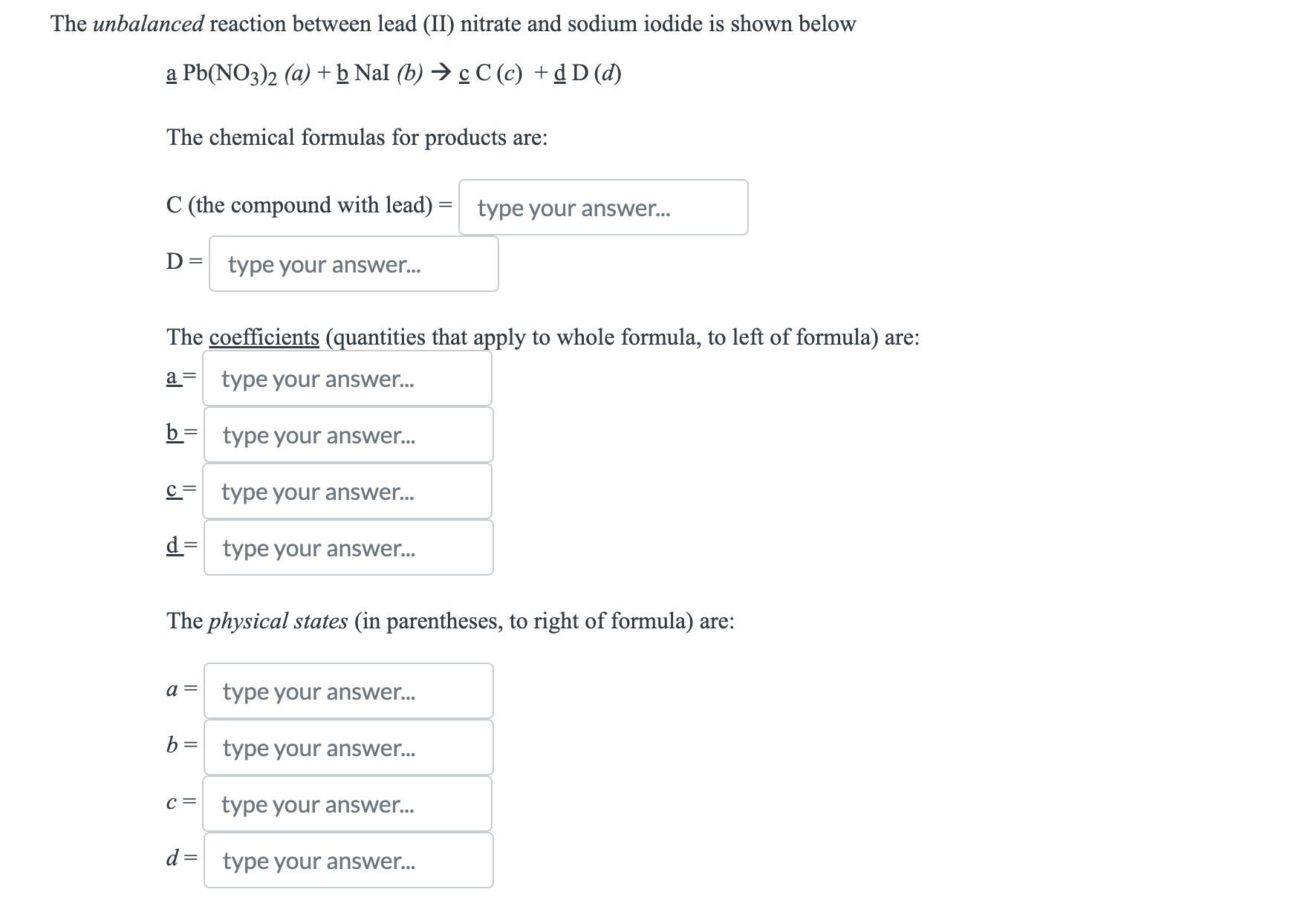1300x924 pixels.
Task: Click the Pb(NO3)2 formula in the equation
Action: (230, 74)
